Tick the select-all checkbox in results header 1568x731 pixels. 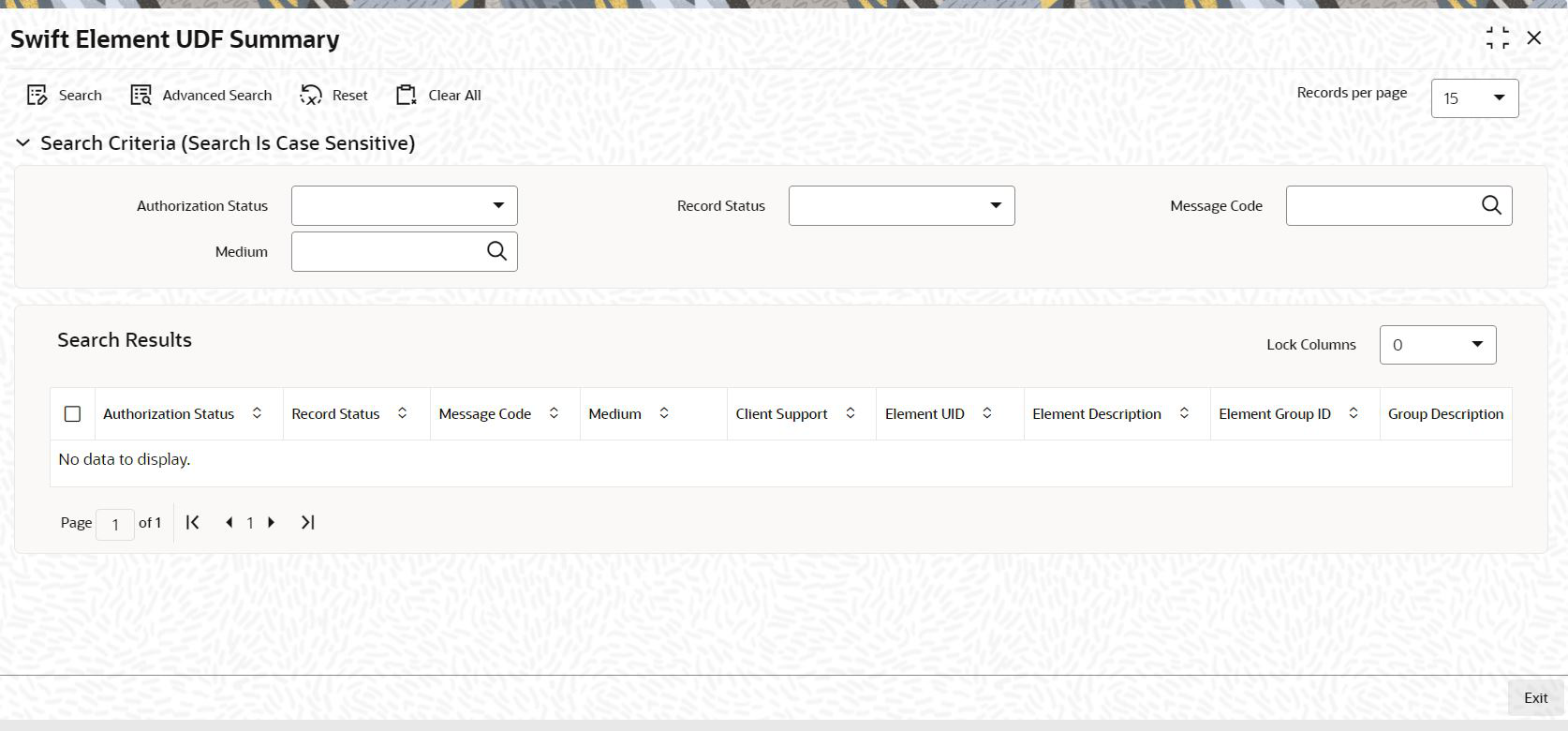pyautogui.click(x=72, y=413)
